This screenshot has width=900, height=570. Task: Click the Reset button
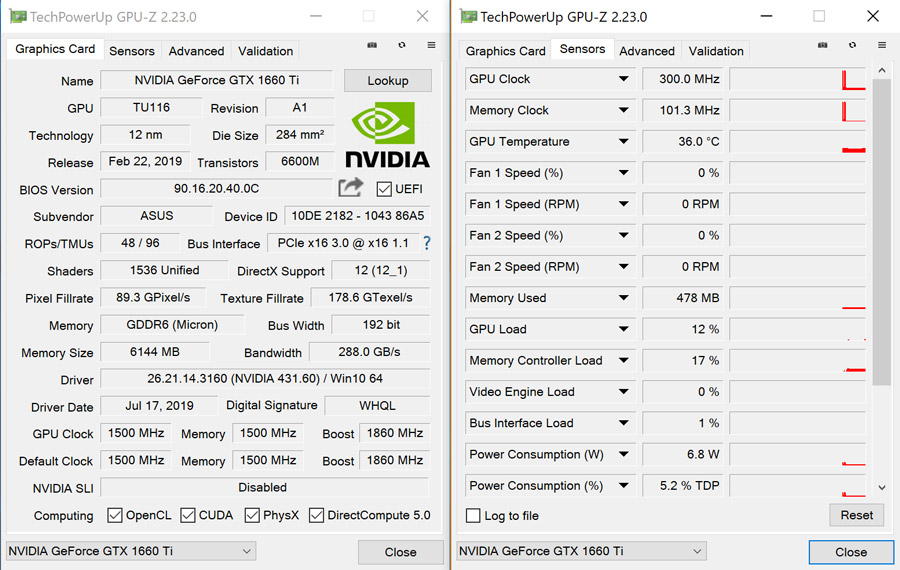pos(856,515)
